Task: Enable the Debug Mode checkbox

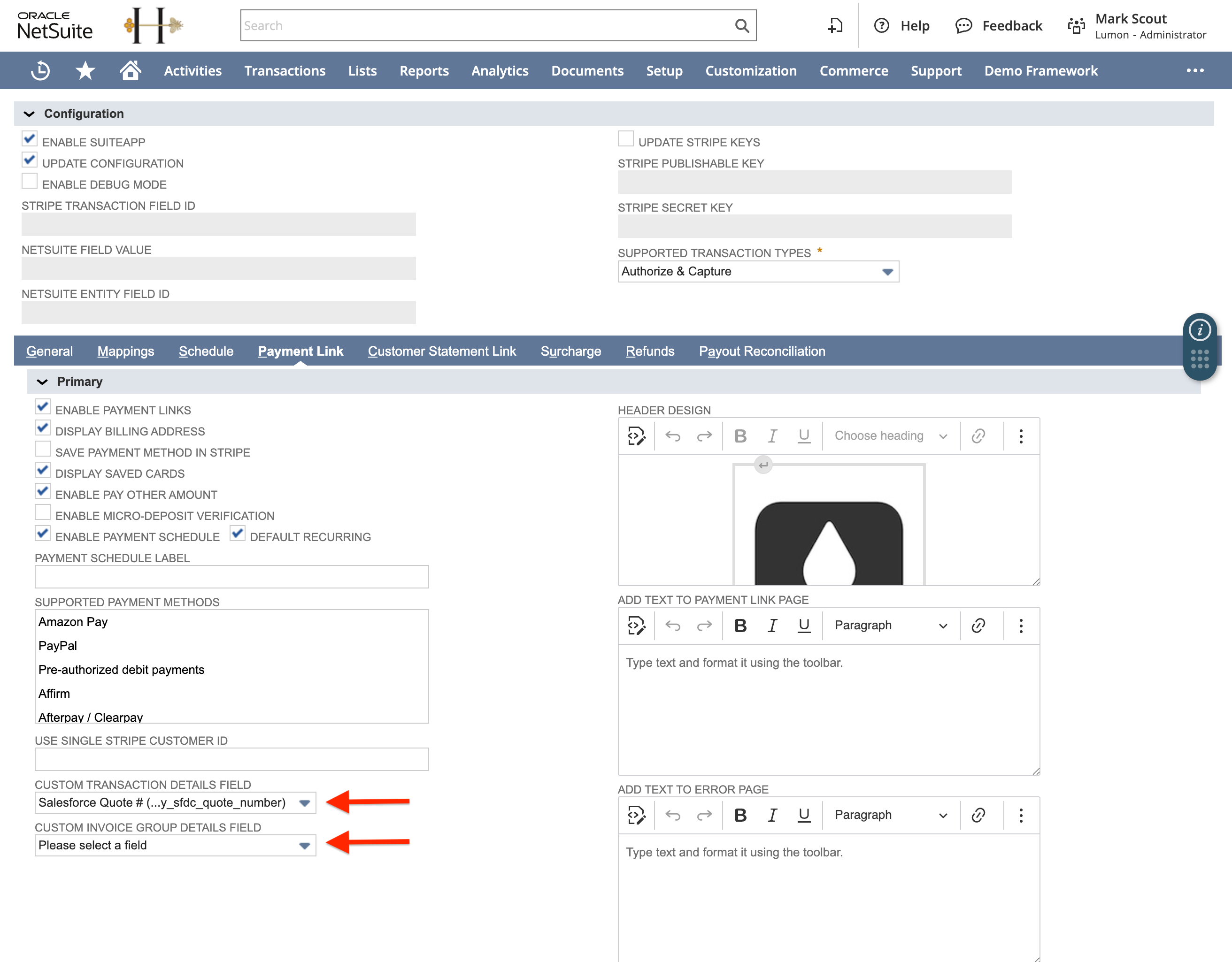Action: 29,181
